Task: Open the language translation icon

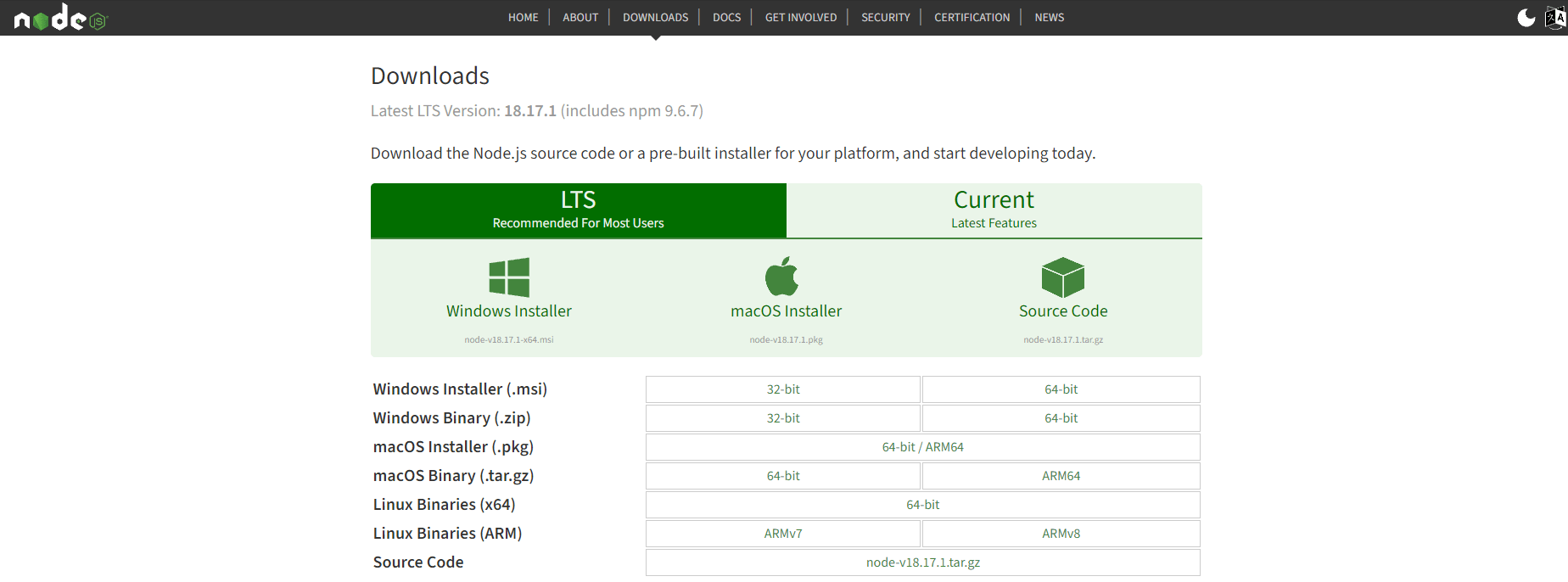Action: click(1556, 18)
